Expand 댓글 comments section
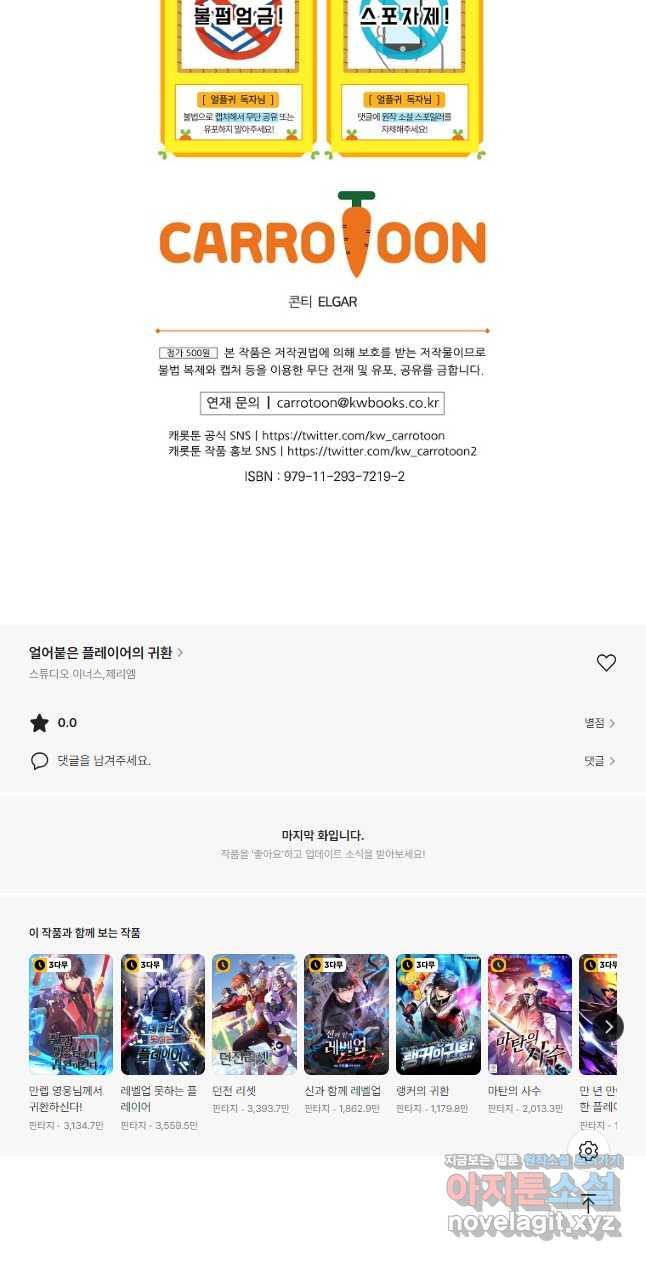 pos(600,761)
